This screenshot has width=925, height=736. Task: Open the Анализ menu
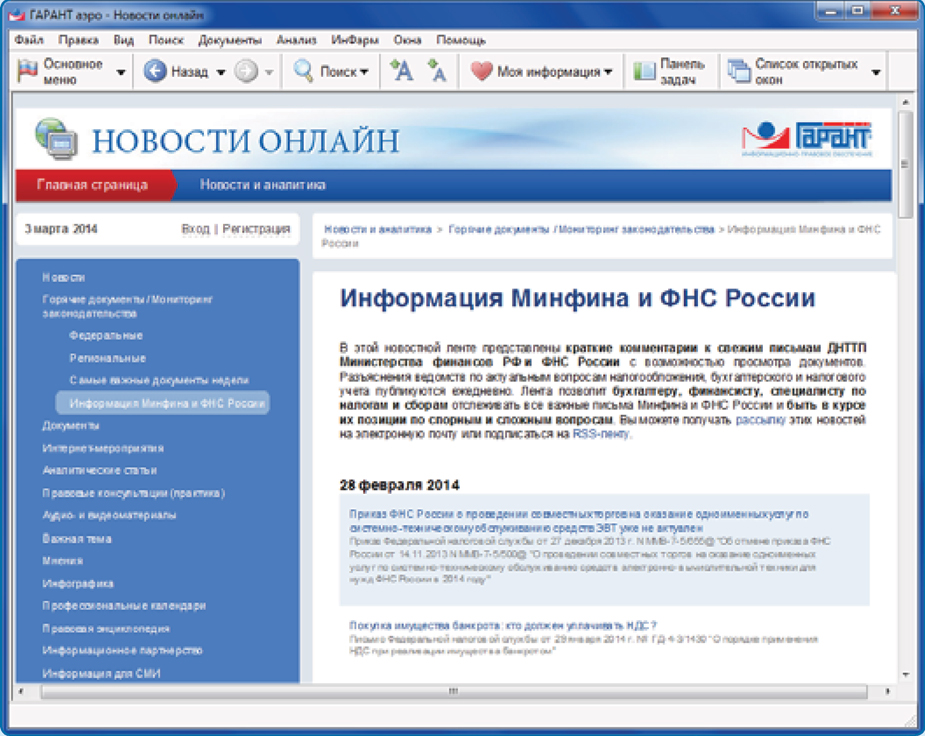pos(296,40)
